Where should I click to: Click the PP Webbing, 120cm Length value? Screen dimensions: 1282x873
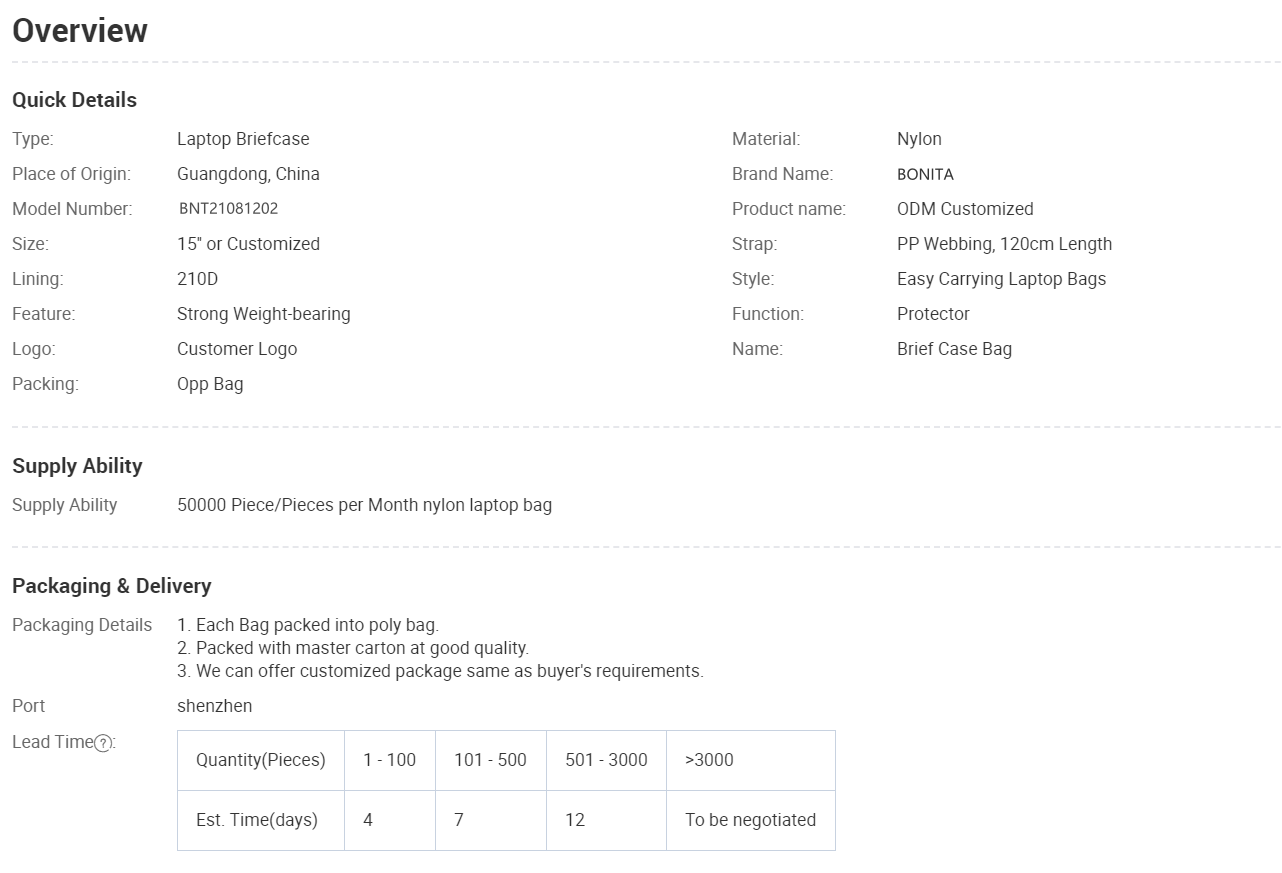[x=1004, y=244]
